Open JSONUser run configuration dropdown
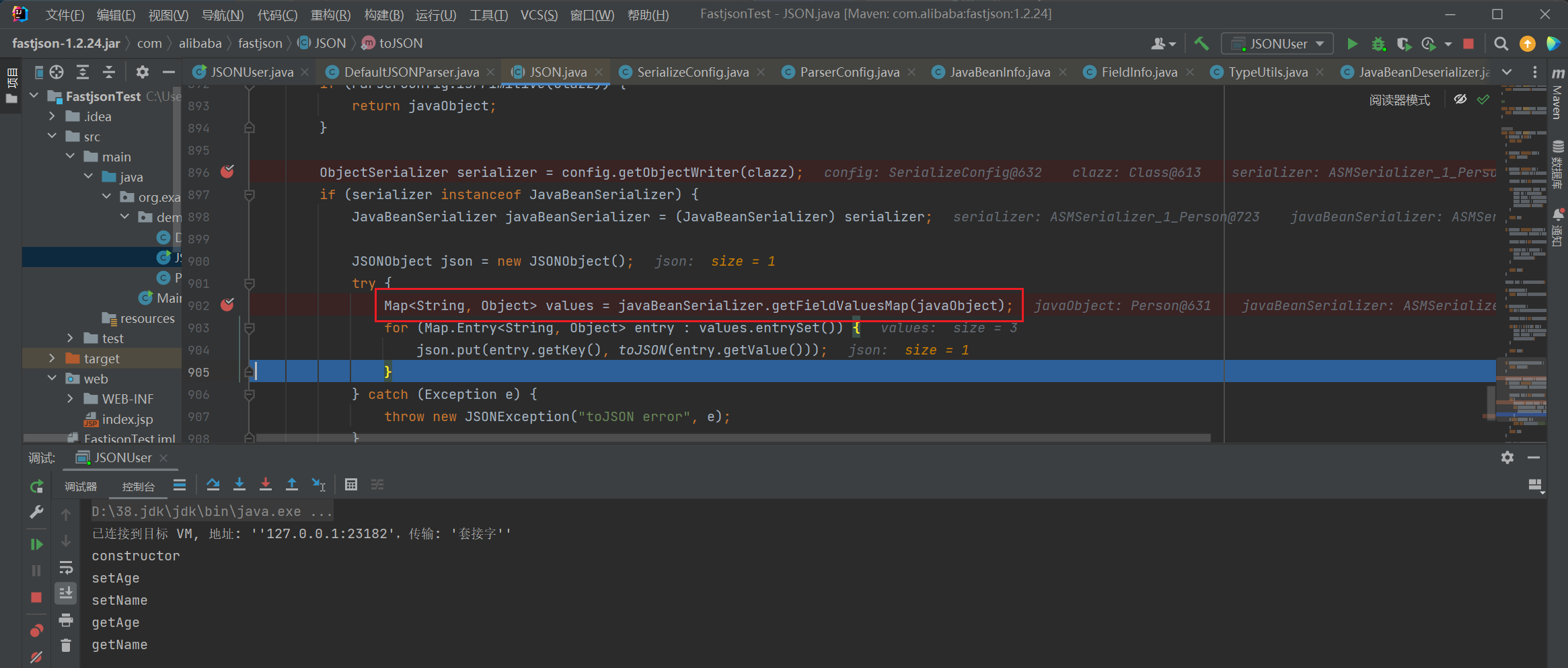Image resolution: width=1568 pixels, height=668 pixels. 1277,44
